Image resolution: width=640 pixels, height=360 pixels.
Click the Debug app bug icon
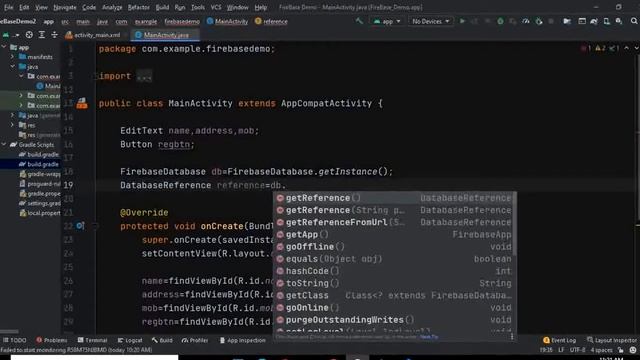point(500,21)
